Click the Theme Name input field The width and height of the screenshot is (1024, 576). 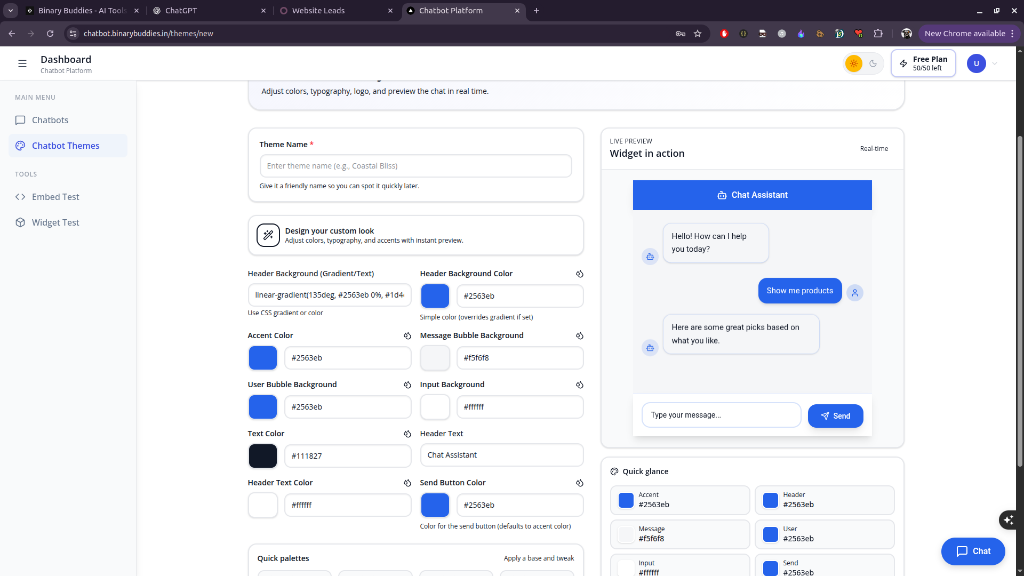coord(415,166)
